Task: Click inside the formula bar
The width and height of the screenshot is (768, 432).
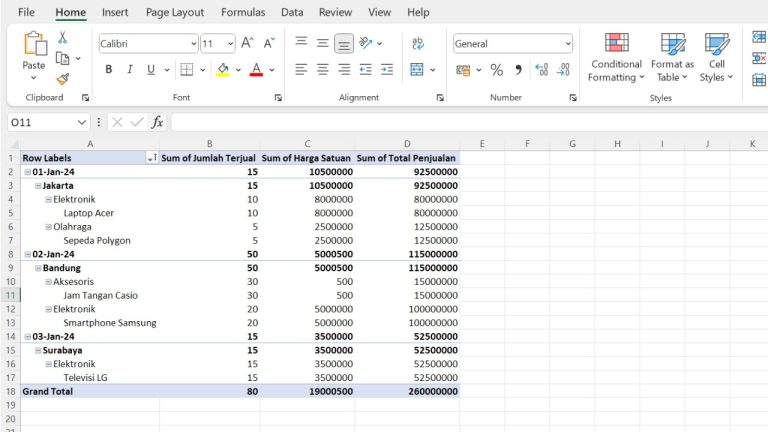Action: (469, 122)
